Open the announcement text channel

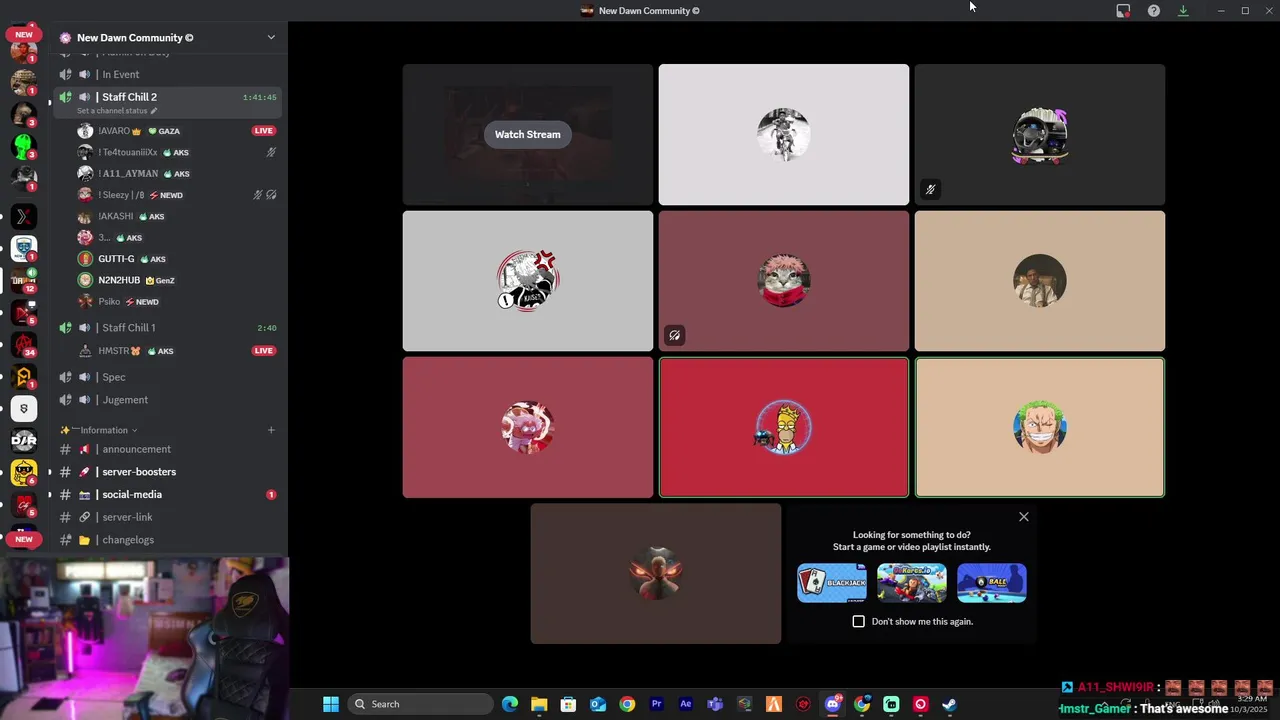(x=167, y=449)
